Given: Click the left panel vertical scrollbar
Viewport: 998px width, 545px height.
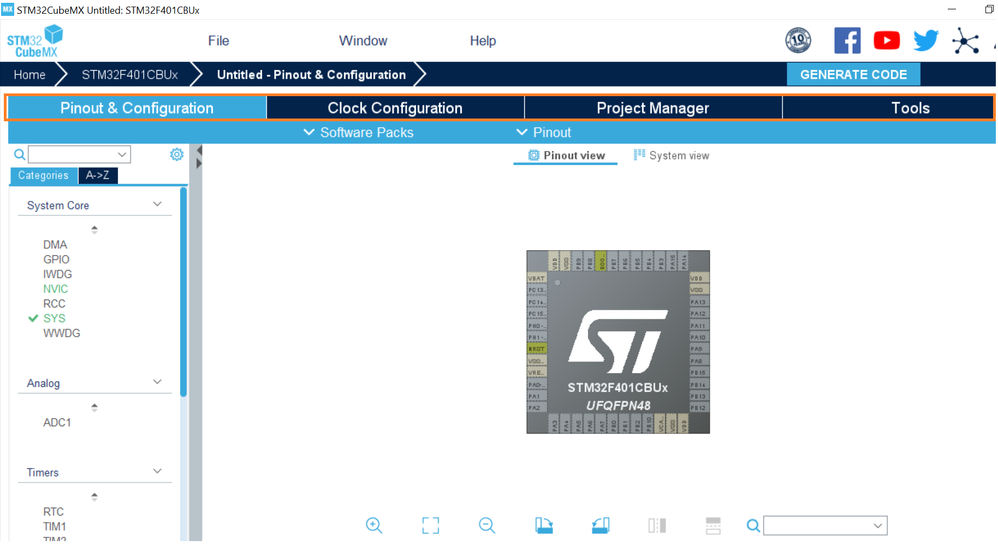Looking at the screenshot, I should [184, 292].
